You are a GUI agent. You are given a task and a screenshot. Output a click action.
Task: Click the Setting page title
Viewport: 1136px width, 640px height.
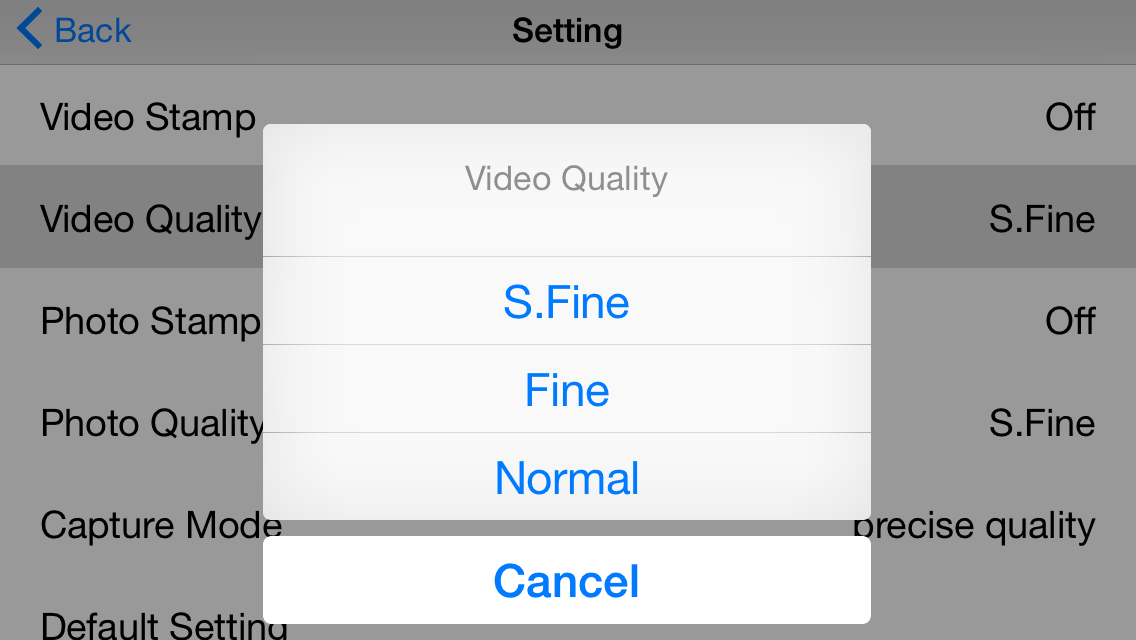click(567, 31)
